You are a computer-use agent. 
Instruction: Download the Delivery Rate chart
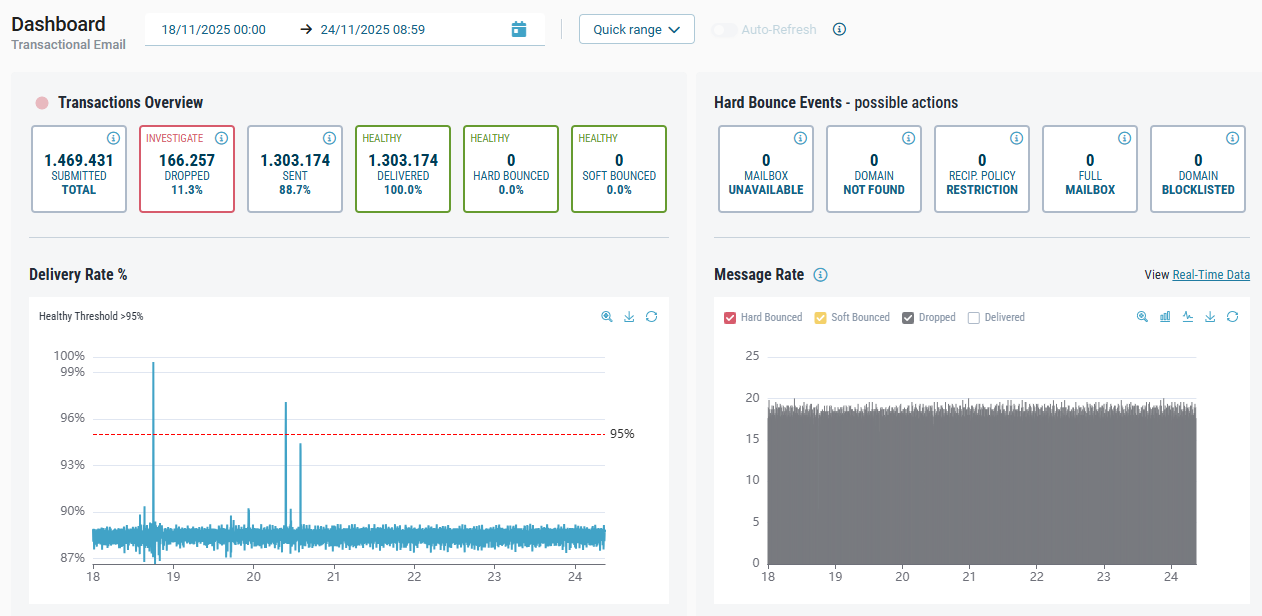click(x=629, y=317)
